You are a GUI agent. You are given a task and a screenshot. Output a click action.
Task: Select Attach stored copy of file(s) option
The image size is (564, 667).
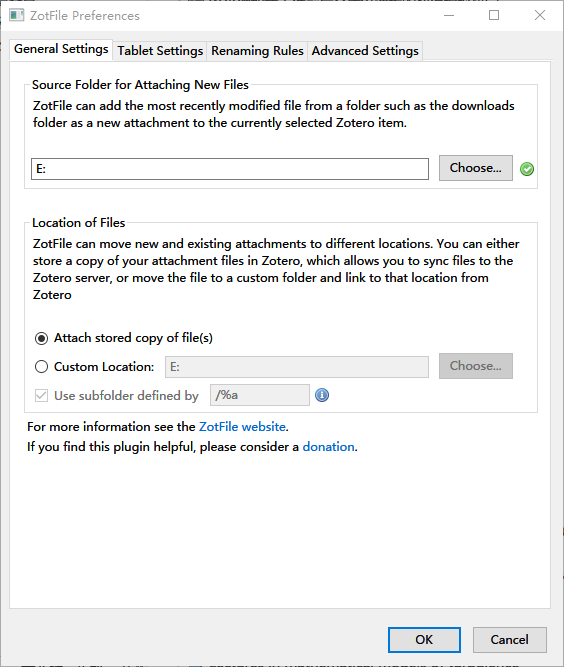(41, 338)
